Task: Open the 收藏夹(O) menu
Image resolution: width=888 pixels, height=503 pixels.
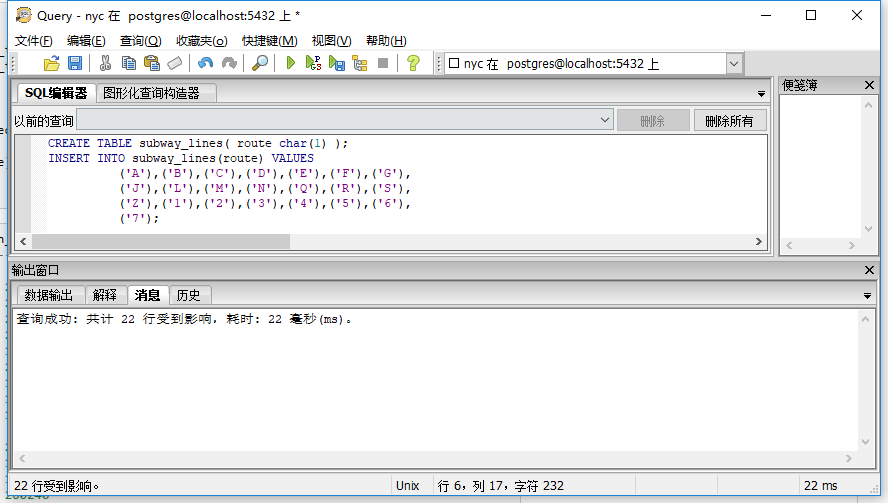Action: 202,41
